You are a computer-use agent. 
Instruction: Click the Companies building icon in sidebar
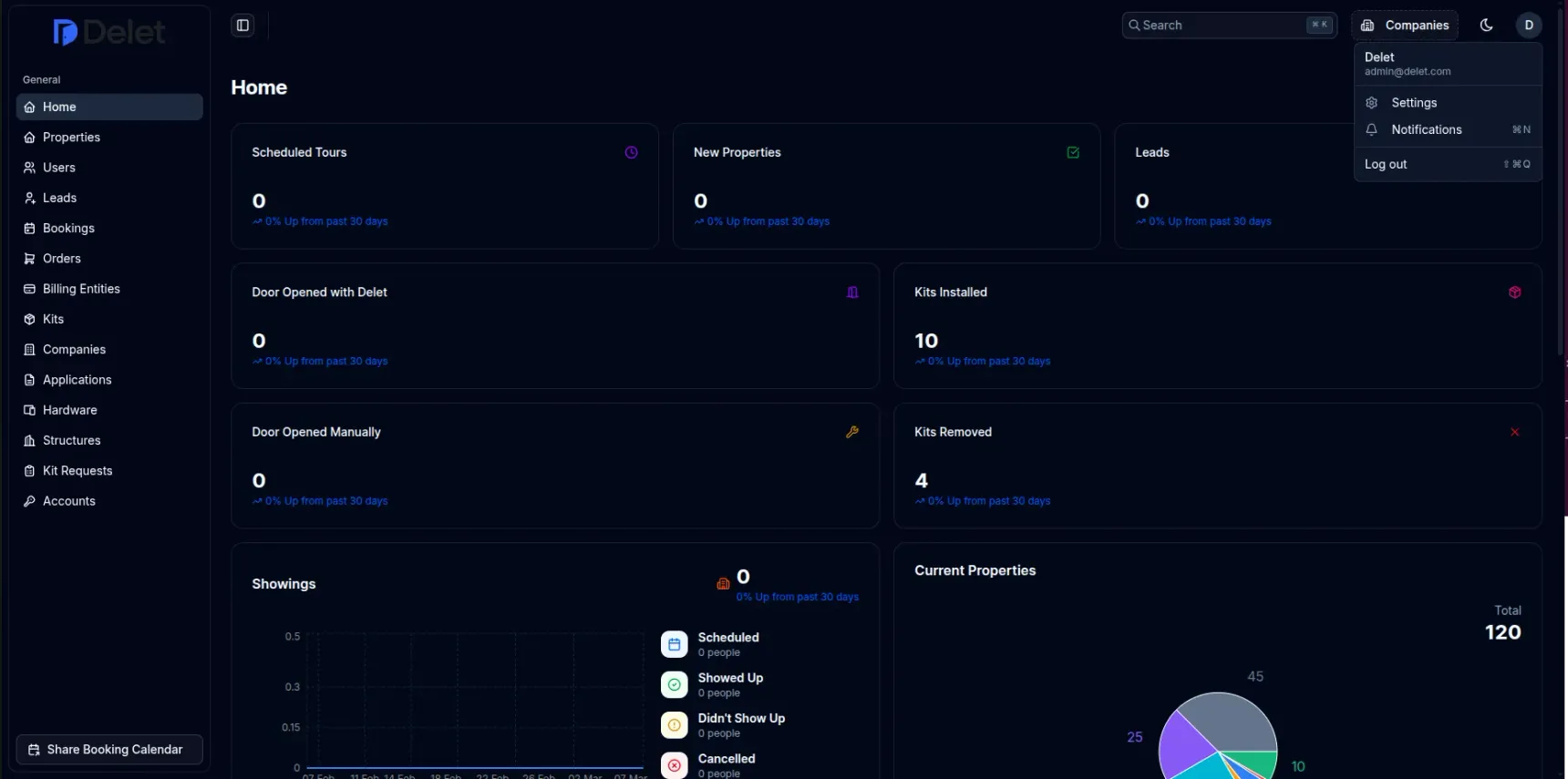[30, 350]
